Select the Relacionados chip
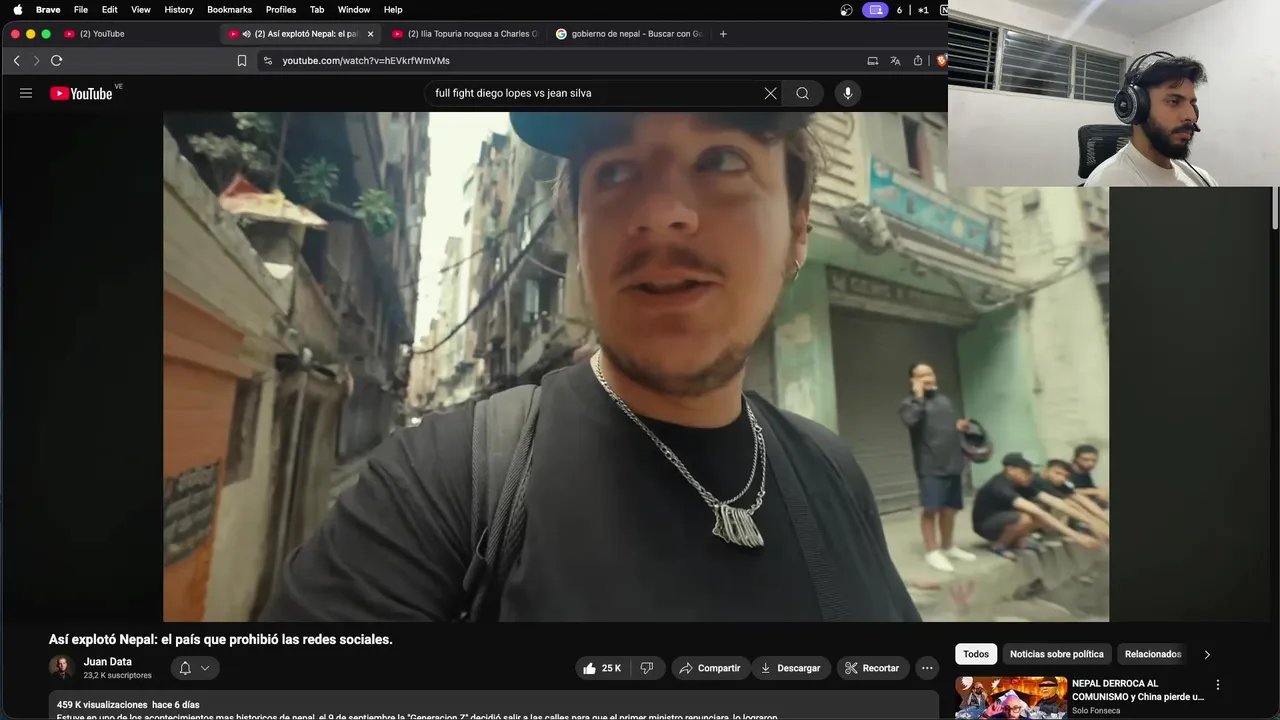 pos(1153,654)
